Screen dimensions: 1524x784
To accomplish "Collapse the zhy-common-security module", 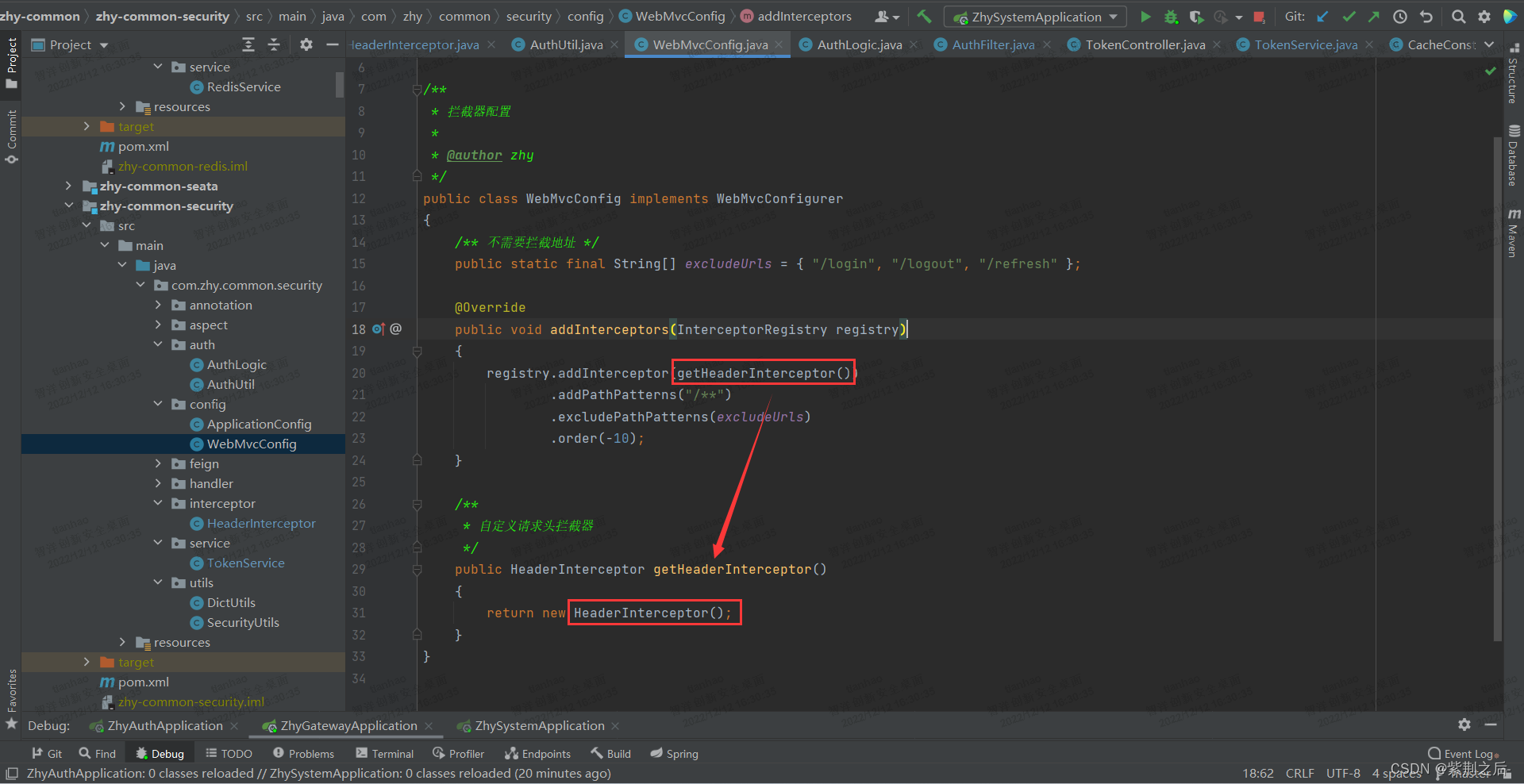I will coord(69,206).
